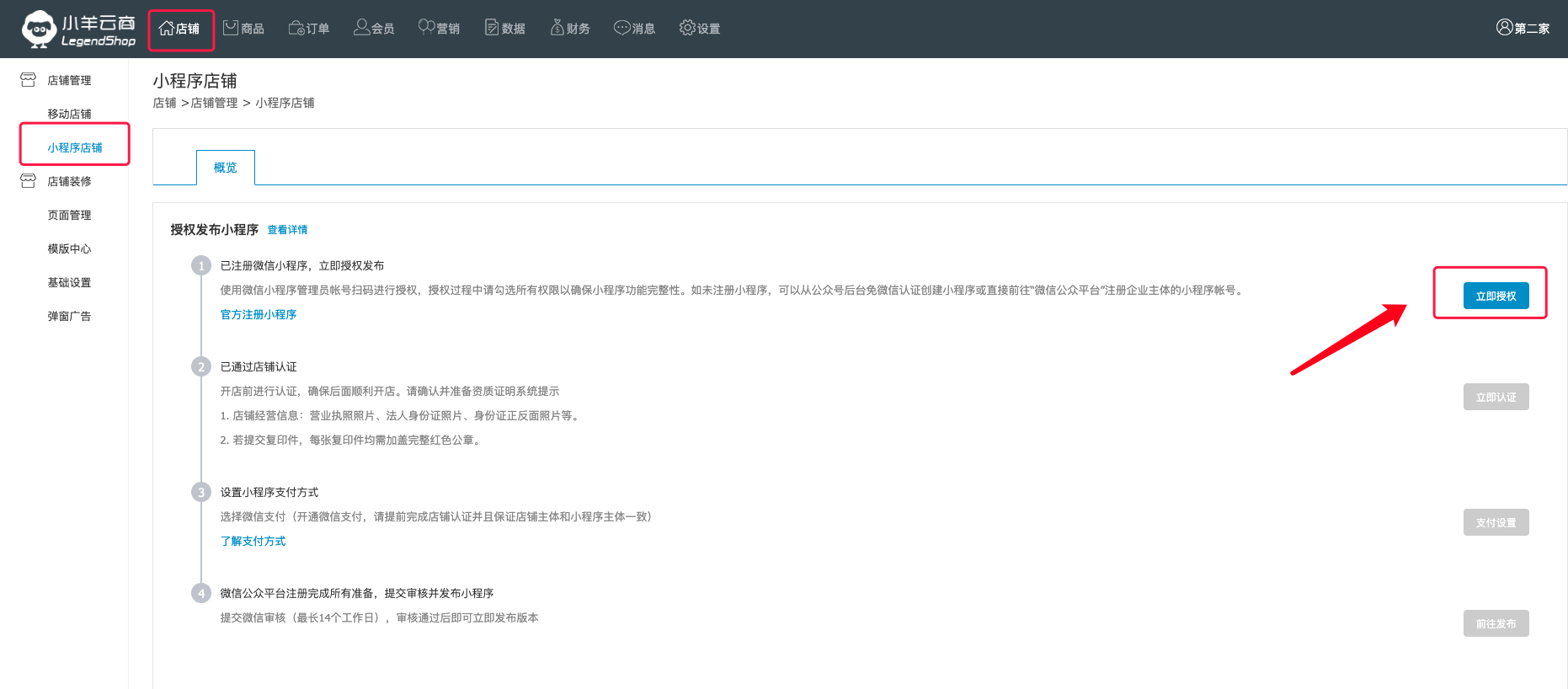1568x689 pixels.
Task: Open the 店铺 store menu
Action: (180, 29)
